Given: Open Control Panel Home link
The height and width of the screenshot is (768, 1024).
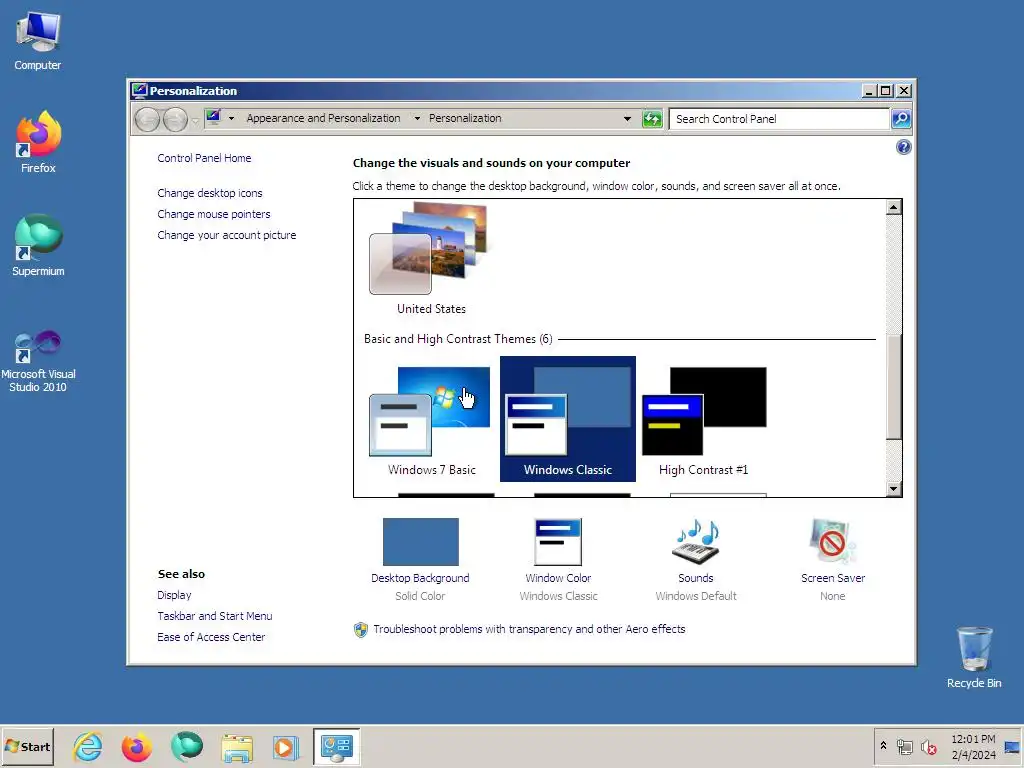Looking at the screenshot, I should [204, 158].
